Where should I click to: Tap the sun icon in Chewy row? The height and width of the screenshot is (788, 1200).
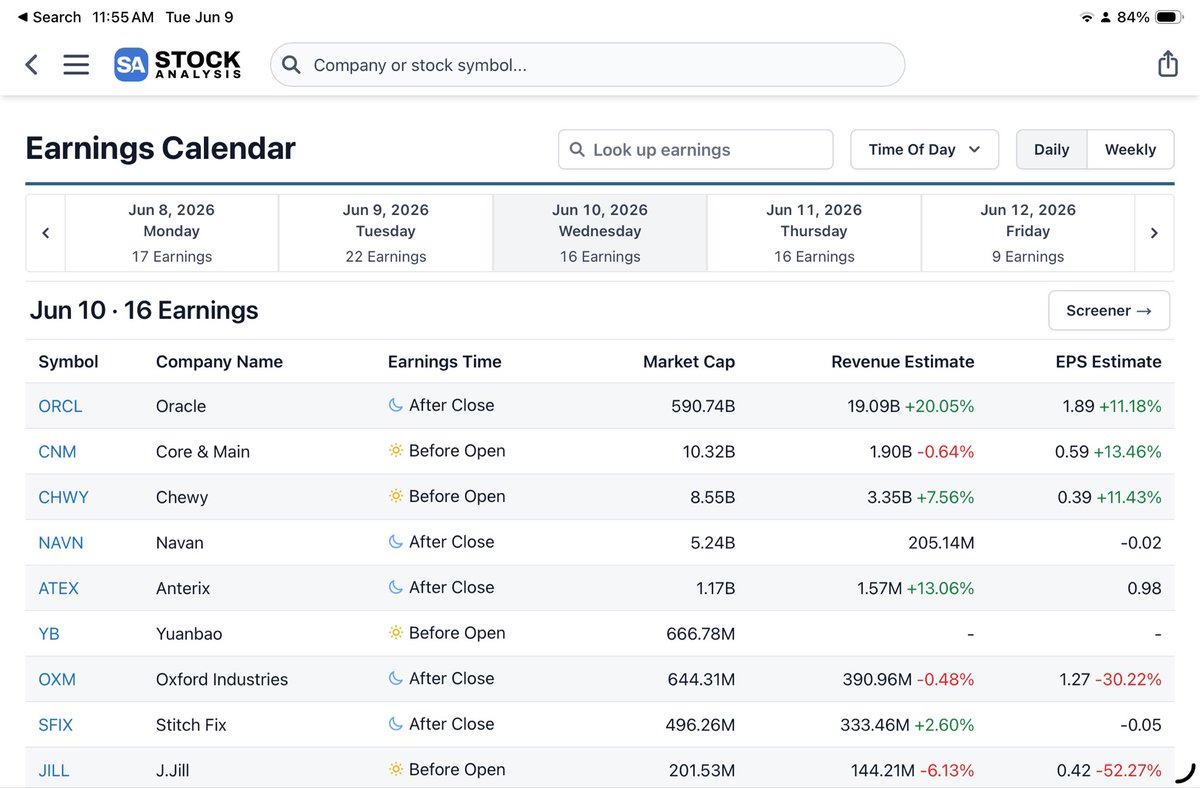tap(396, 496)
